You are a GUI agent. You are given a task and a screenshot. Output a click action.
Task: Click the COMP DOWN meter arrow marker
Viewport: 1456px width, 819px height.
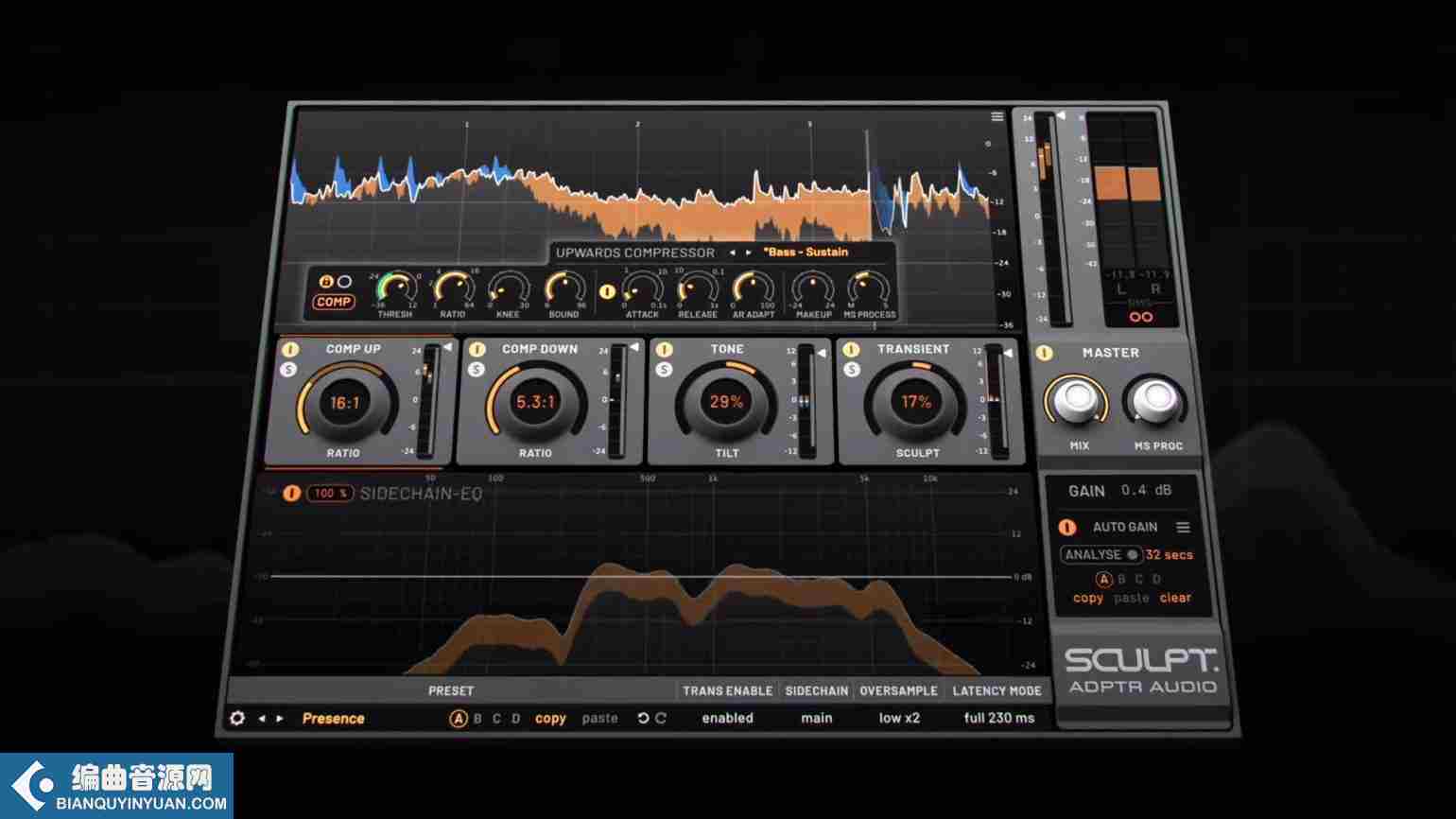633,348
